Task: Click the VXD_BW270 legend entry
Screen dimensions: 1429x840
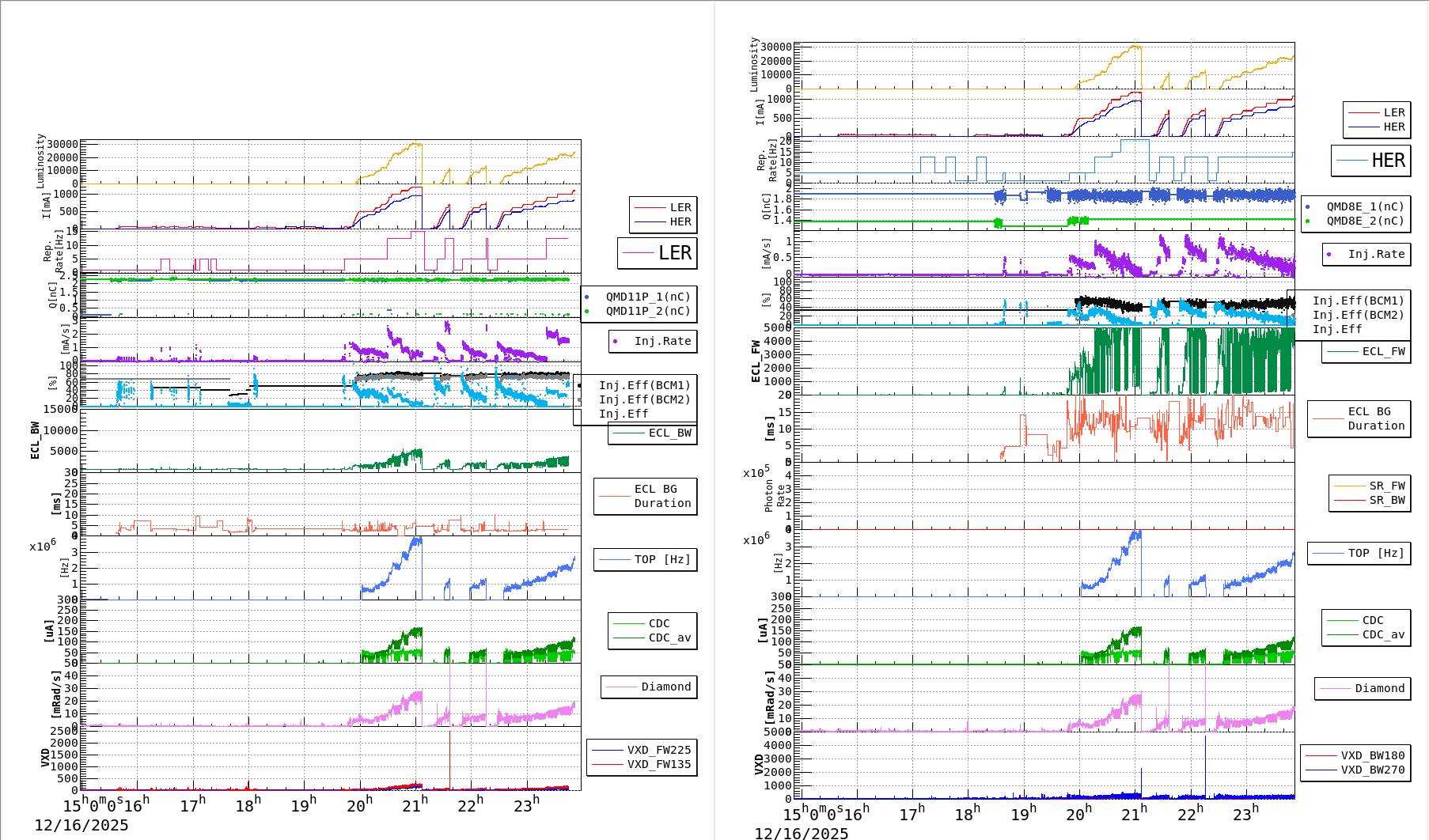Action: (x=1355, y=770)
